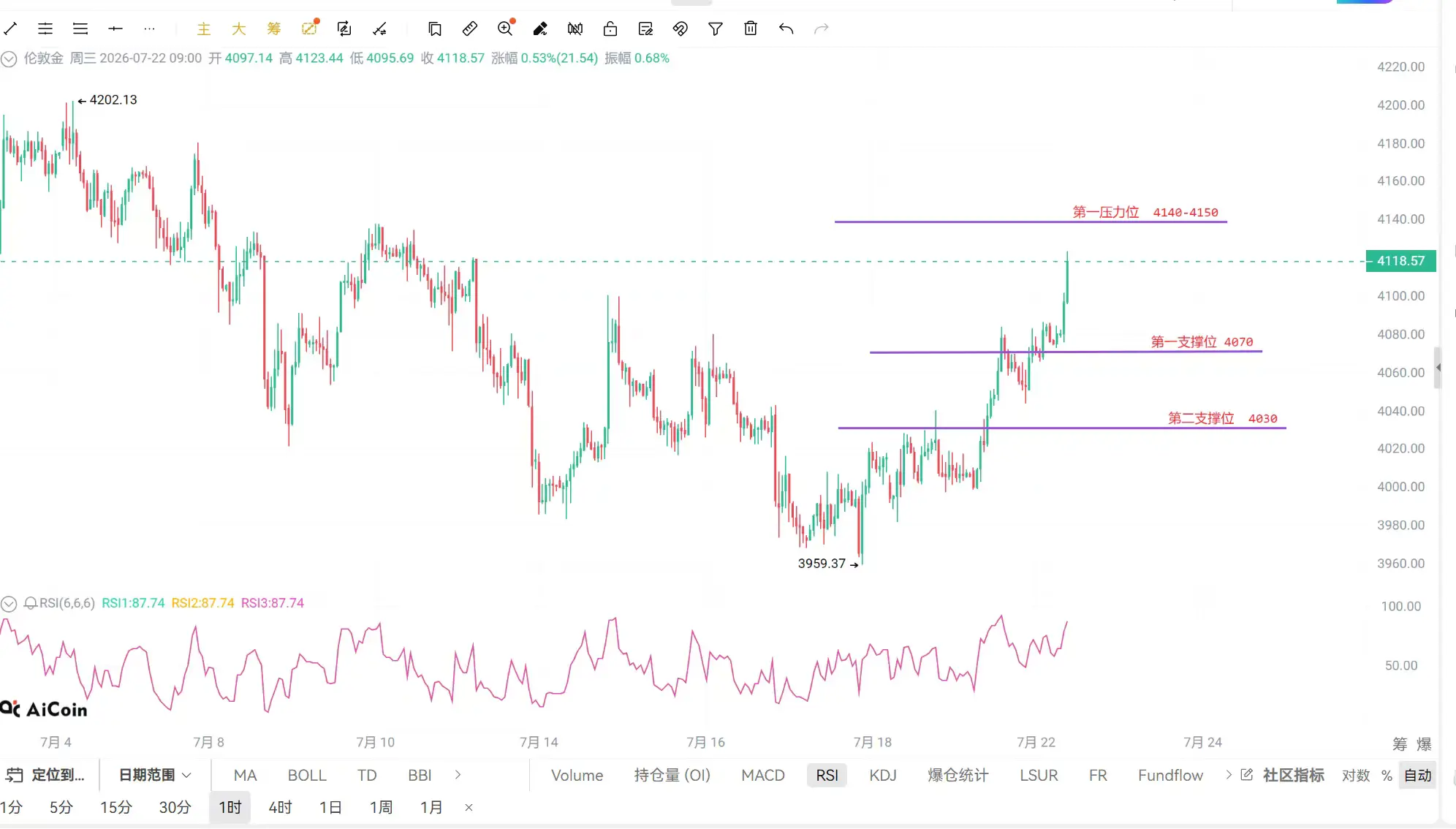Toggle 对数 logarithmic scale

tap(1356, 775)
